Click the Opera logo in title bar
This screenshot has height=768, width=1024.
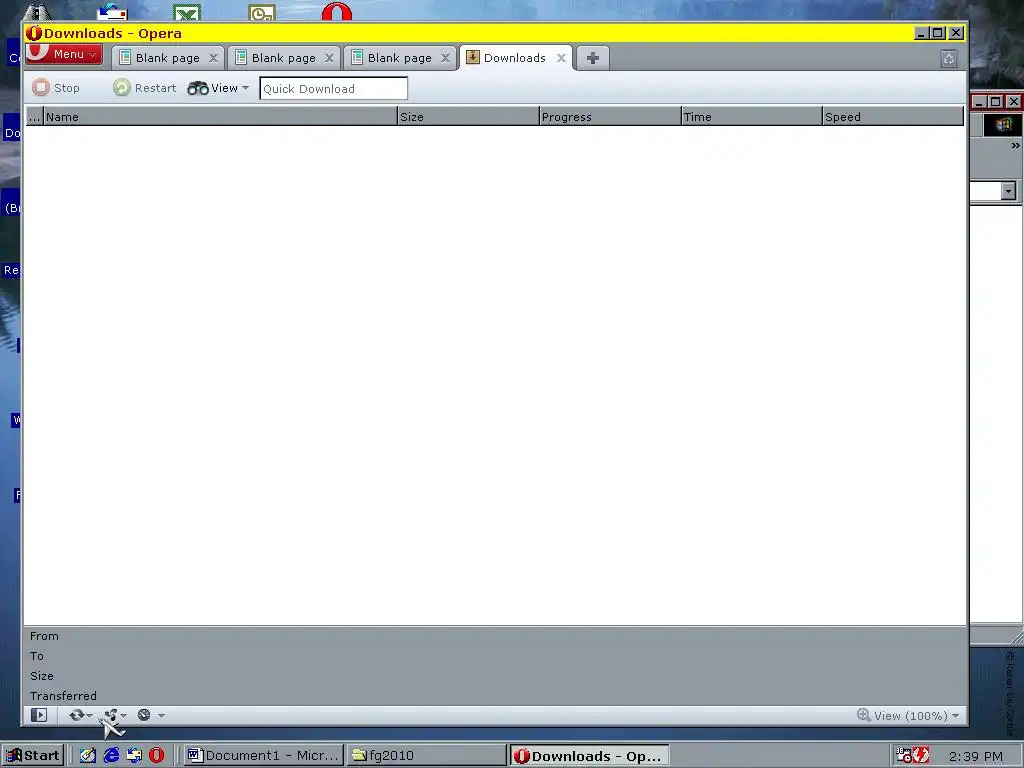pos(34,33)
